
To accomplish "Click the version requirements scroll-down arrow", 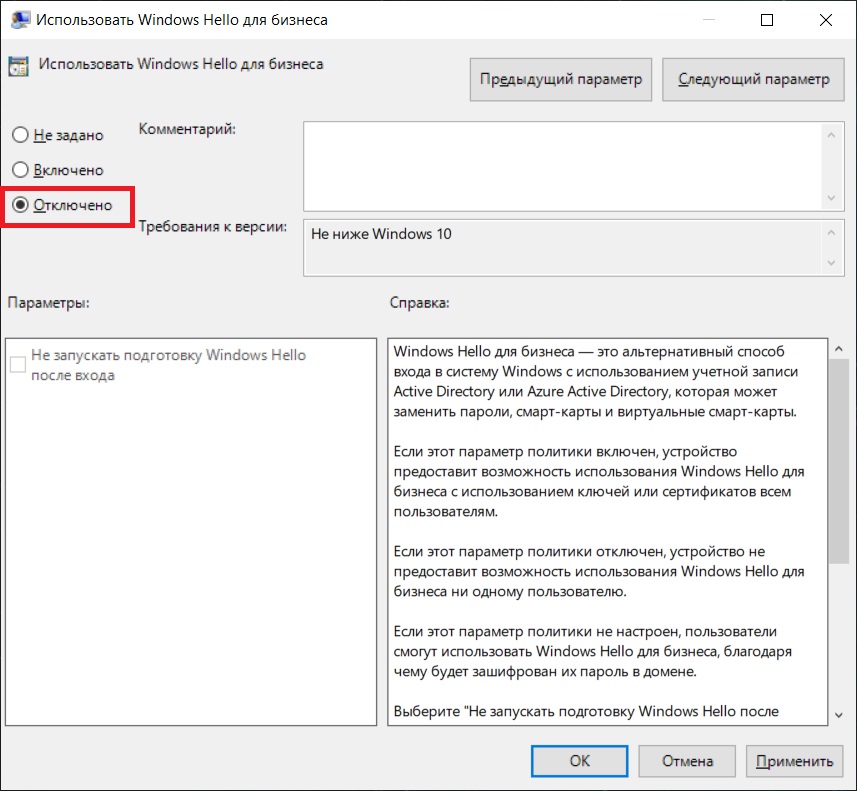I will [x=831, y=263].
